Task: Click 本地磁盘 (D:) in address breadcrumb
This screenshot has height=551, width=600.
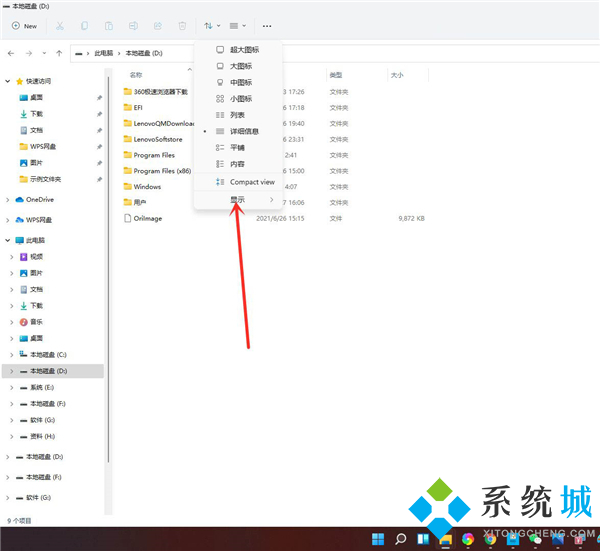Action: pos(144,53)
